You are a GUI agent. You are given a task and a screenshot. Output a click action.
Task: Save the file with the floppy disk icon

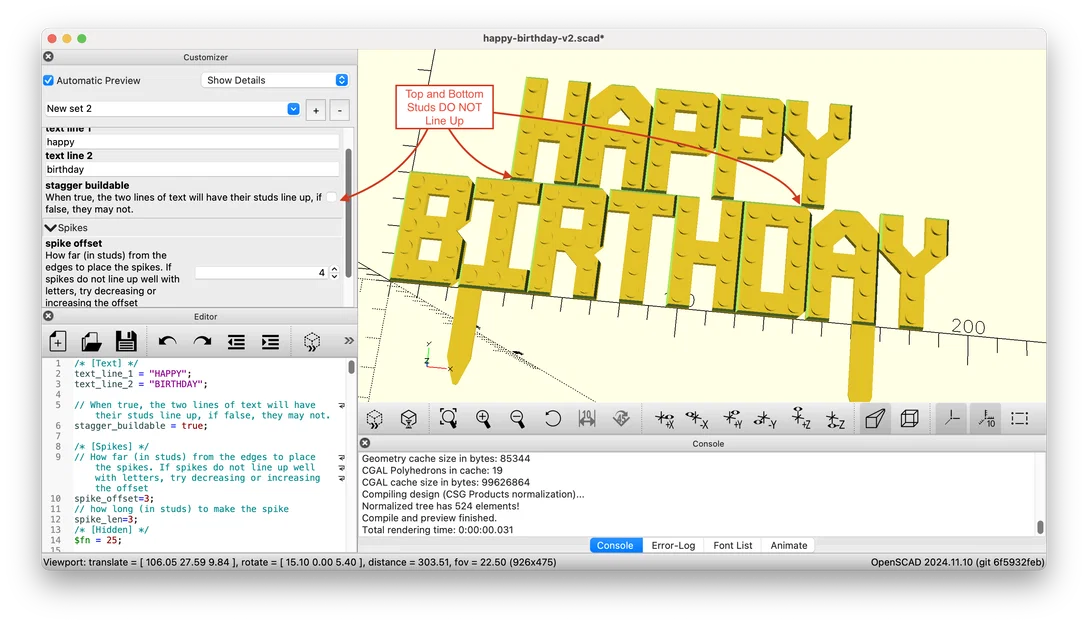[x=126, y=341]
